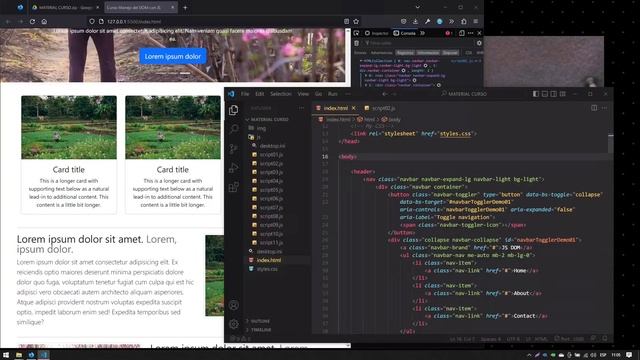Click the VS Code command center search box
Image resolution: width=640 pixels, height=360 pixels.
[464, 94]
